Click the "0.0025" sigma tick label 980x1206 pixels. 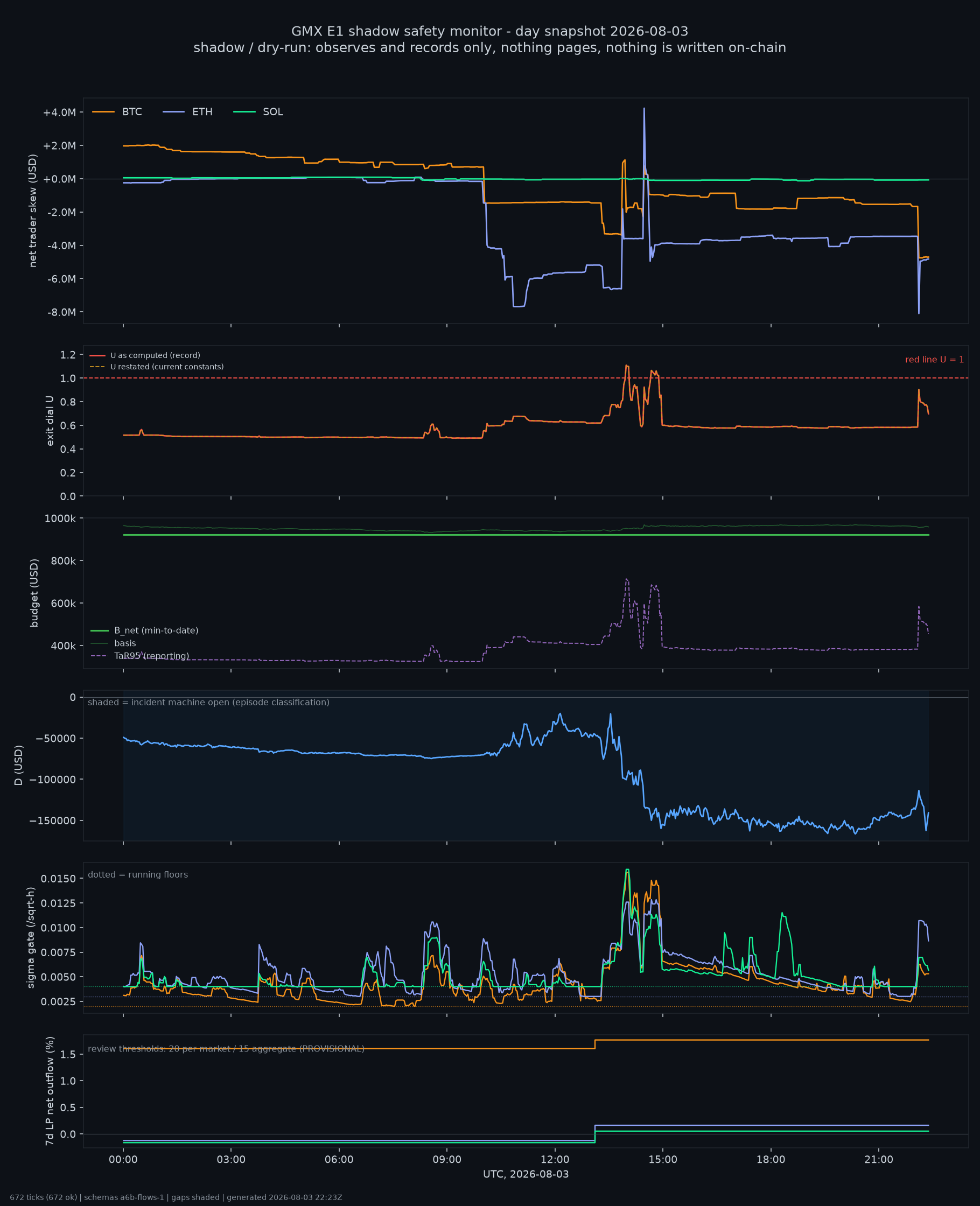(x=58, y=1001)
